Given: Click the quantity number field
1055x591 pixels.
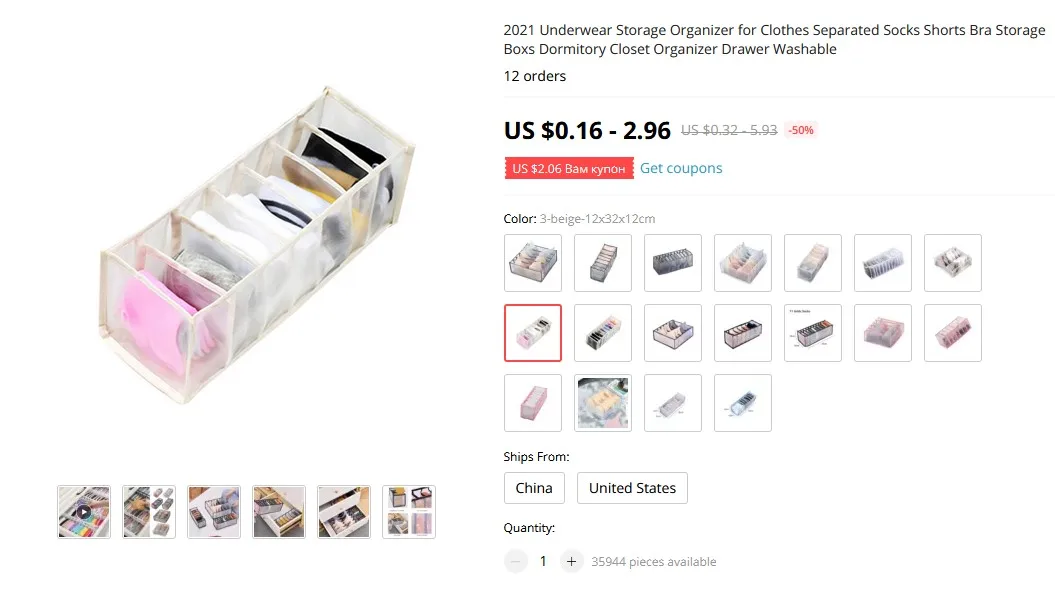Looking at the screenshot, I should click(x=543, y=561).
